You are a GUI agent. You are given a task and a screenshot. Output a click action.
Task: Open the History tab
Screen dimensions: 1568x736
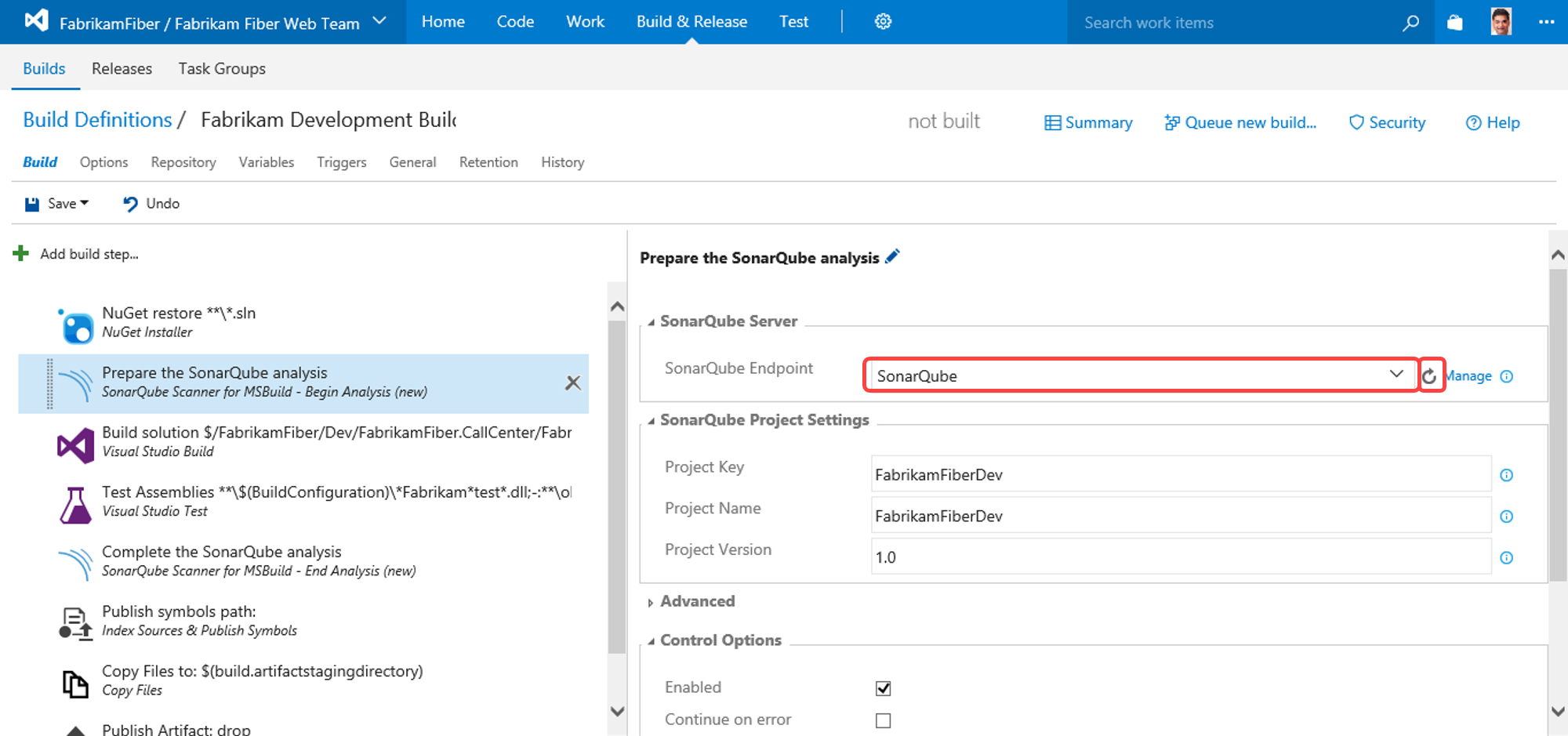click(562, 162)
